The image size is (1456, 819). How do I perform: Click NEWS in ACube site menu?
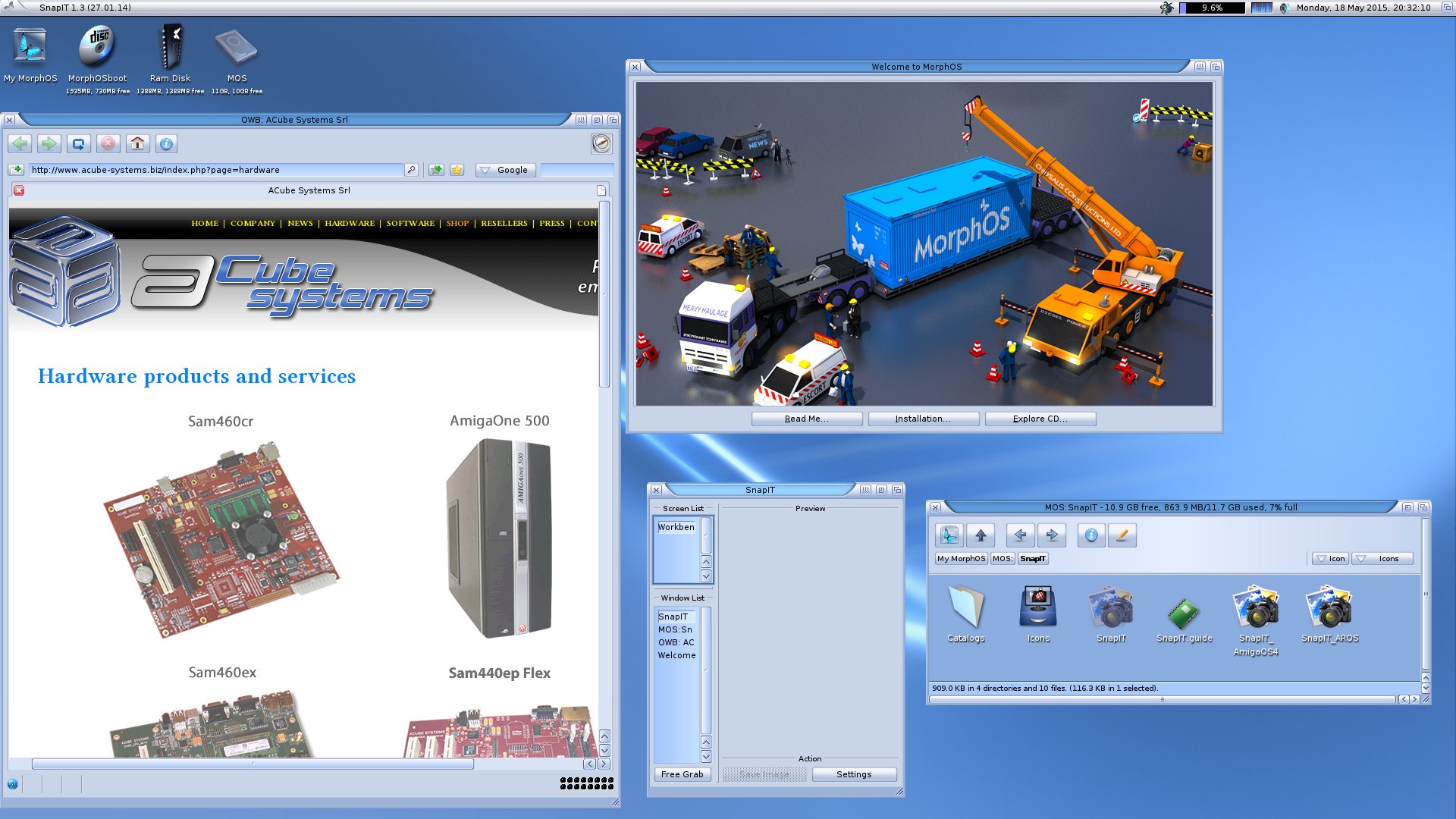(x=300, y=224)
